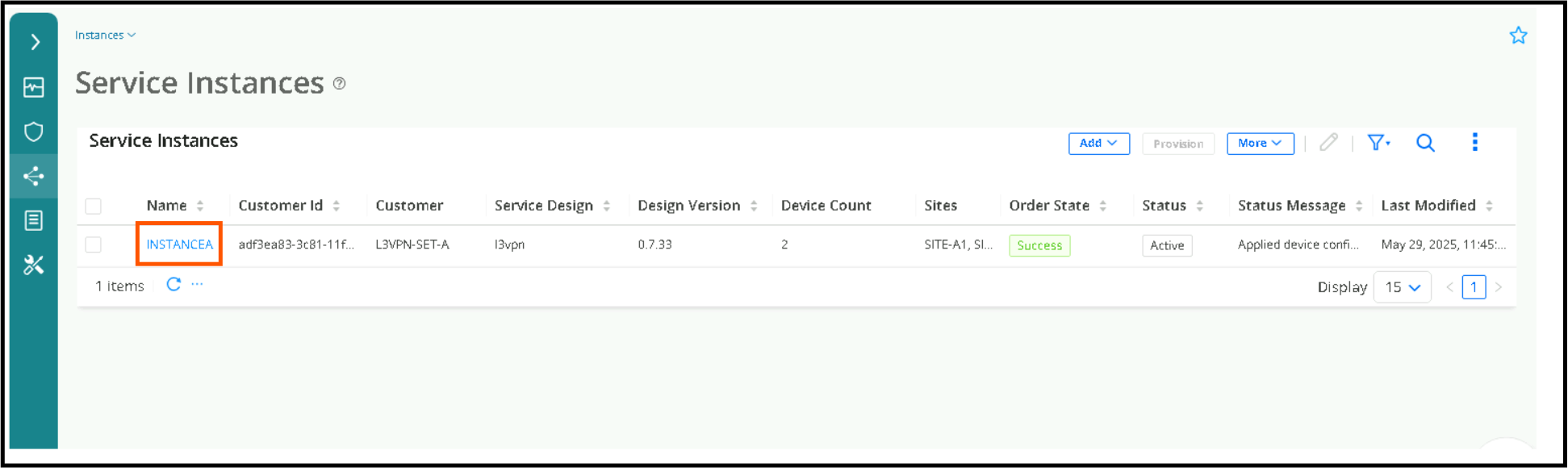
Task: Click page 1 pagination button
Action: pyautogui.click(x=1473, y=287)
